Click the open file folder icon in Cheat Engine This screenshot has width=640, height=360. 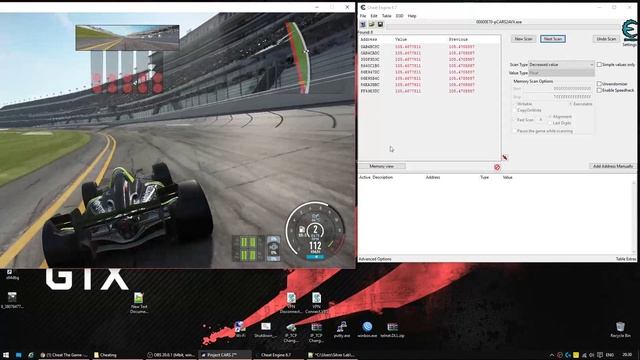[x=371, y=25]
